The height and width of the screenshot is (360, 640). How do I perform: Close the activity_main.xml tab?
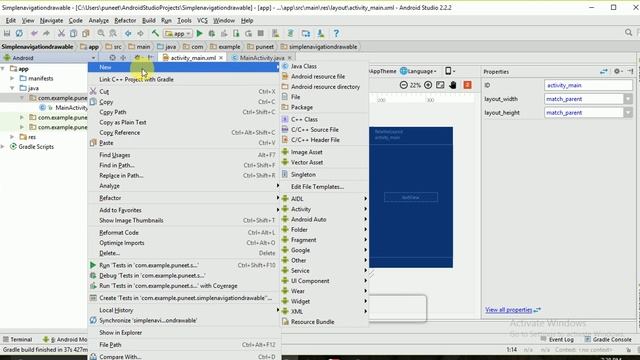[x=221, y=58]
